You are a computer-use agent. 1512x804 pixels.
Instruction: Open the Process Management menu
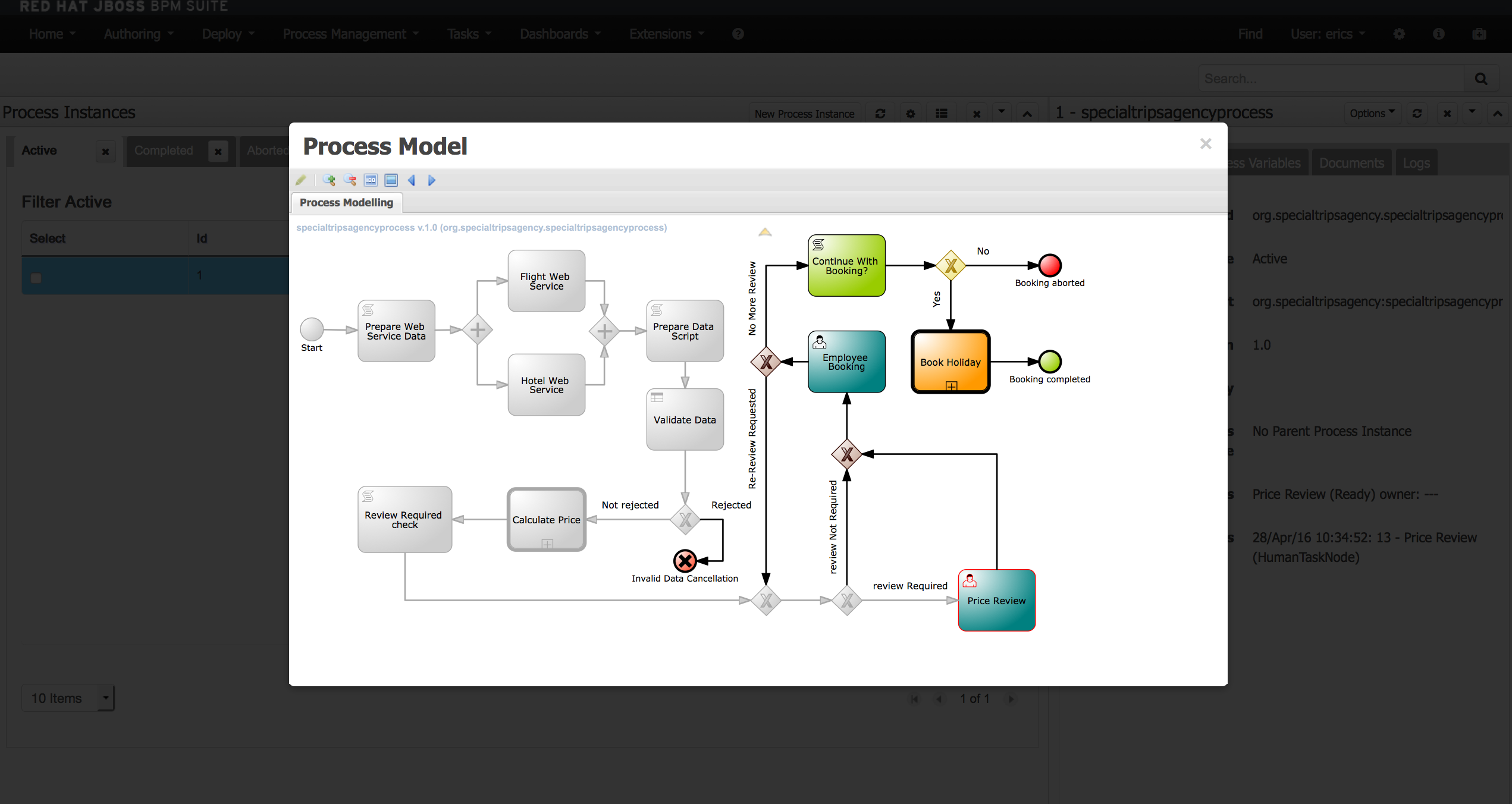350,34
